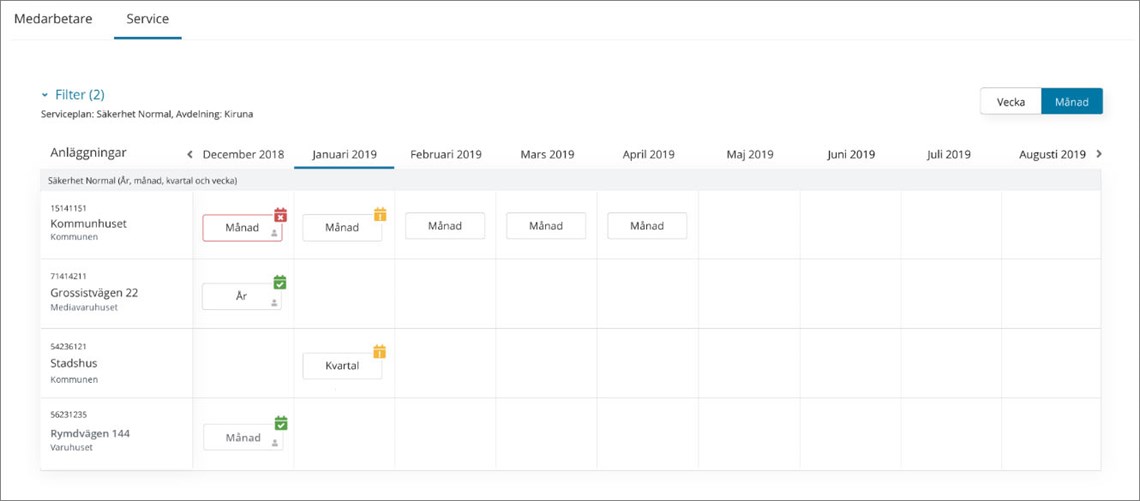
Task: Click yellow calendar icon on Stadshus Kvartal
Action: (x=379, y=352)
